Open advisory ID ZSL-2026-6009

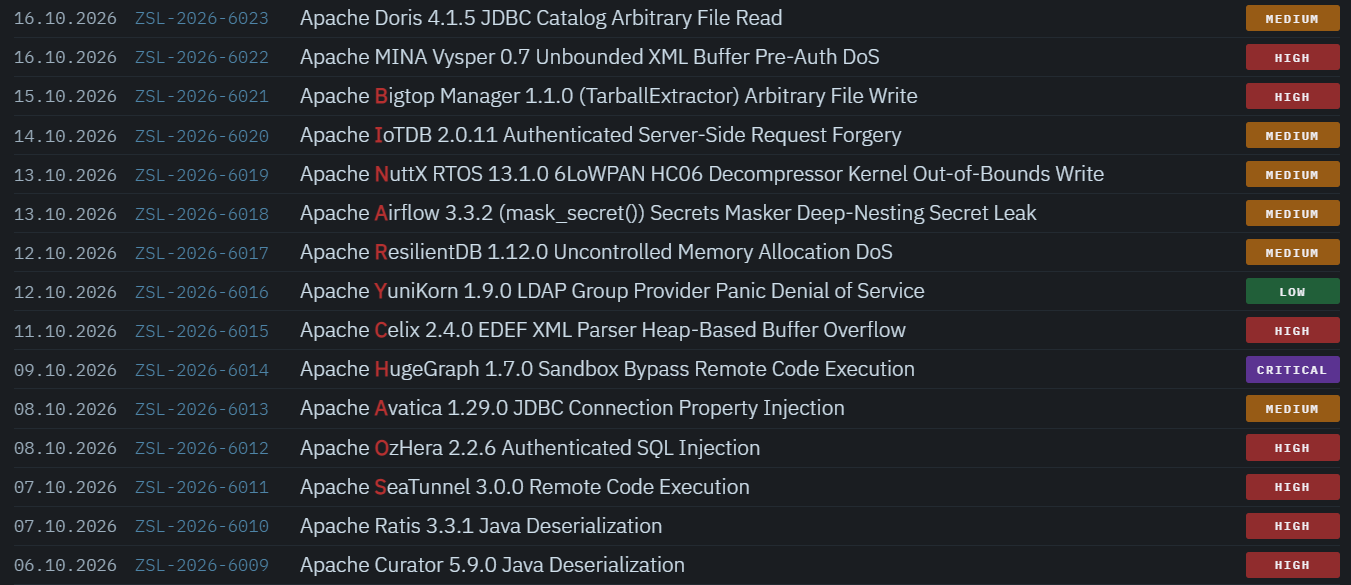click(202, 565)
